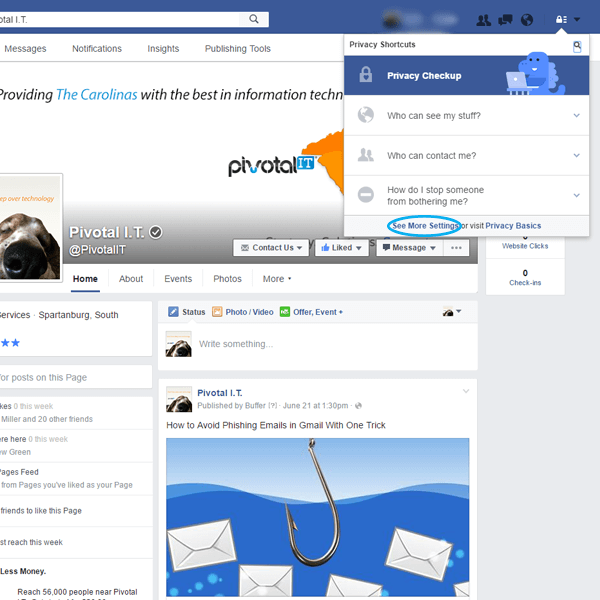The image size is (600, 600).
Task: Click the star rating
Action: coord(10,342)
